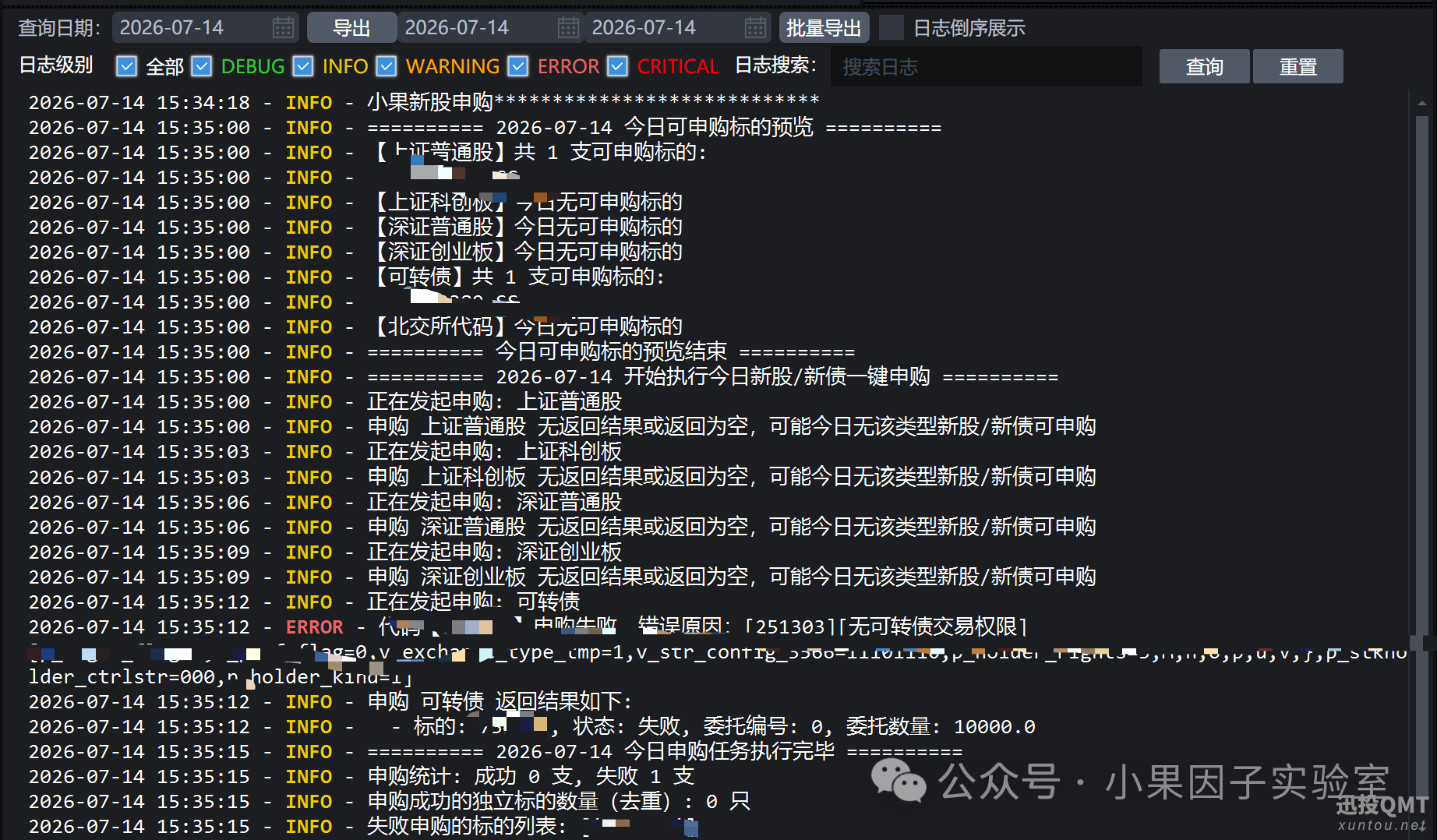Select log line 正在发起申购: 可转债
Image resolution: width=1437 pixels, height=840 pixels.
(304, 602)
